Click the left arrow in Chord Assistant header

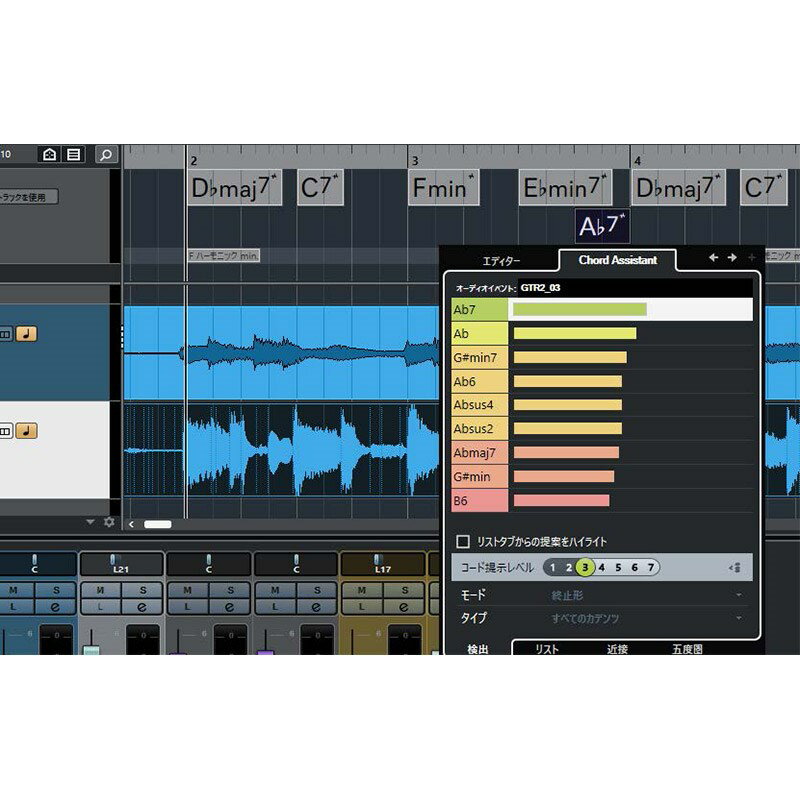coord(712,259)
